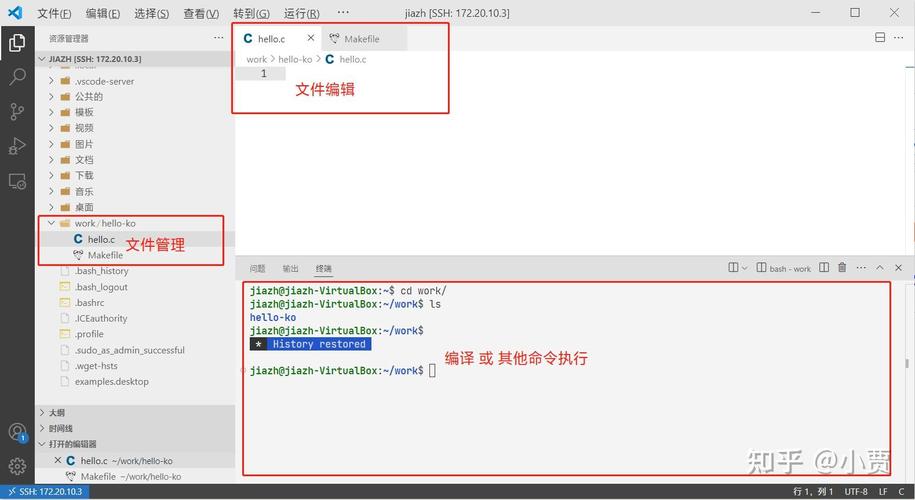Open the Run and Debug view
Image resolution: width=915 pixels, height=500 pixels.
[x=17, y=146]
